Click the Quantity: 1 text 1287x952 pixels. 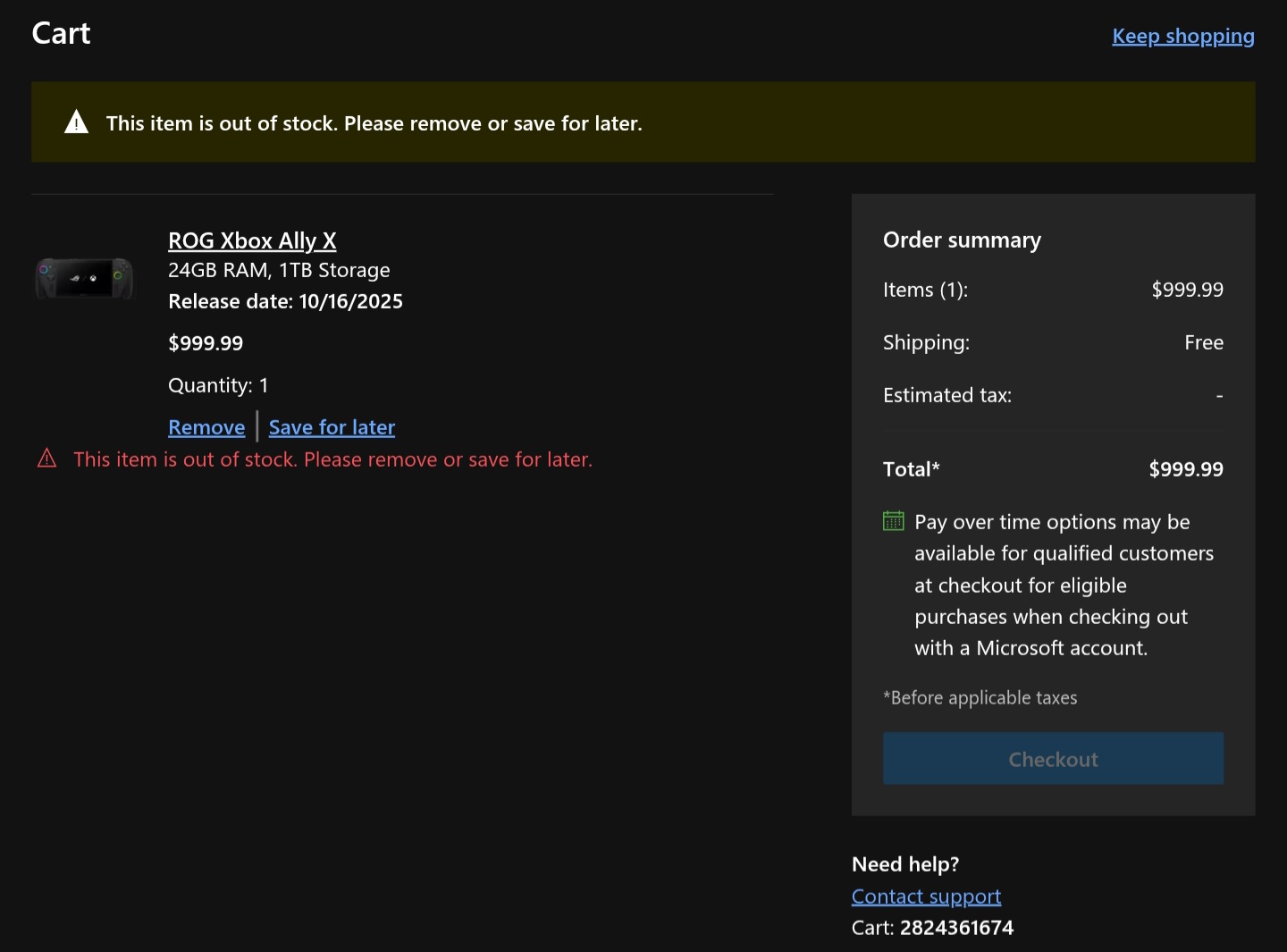click(218, 385)
